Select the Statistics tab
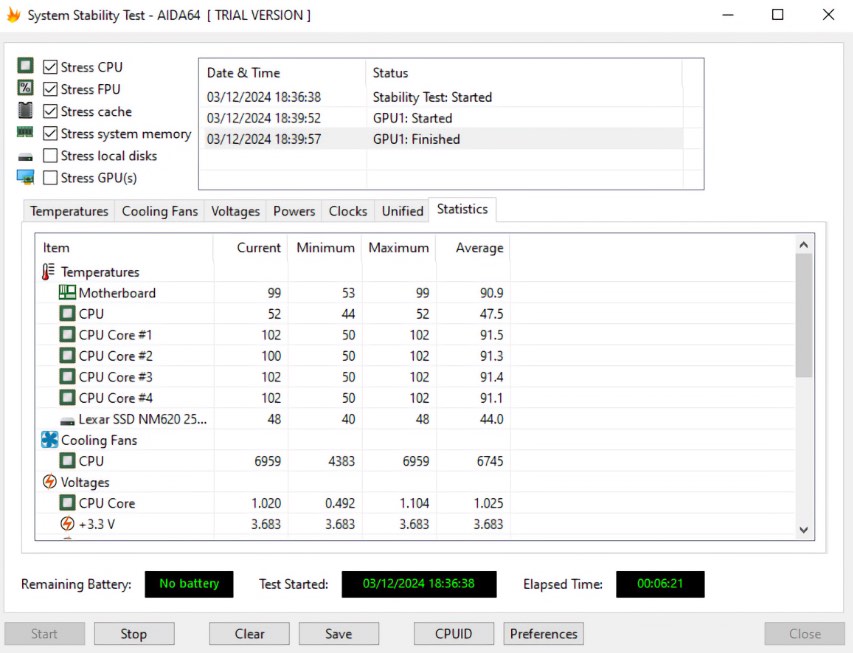 (462, 210)
